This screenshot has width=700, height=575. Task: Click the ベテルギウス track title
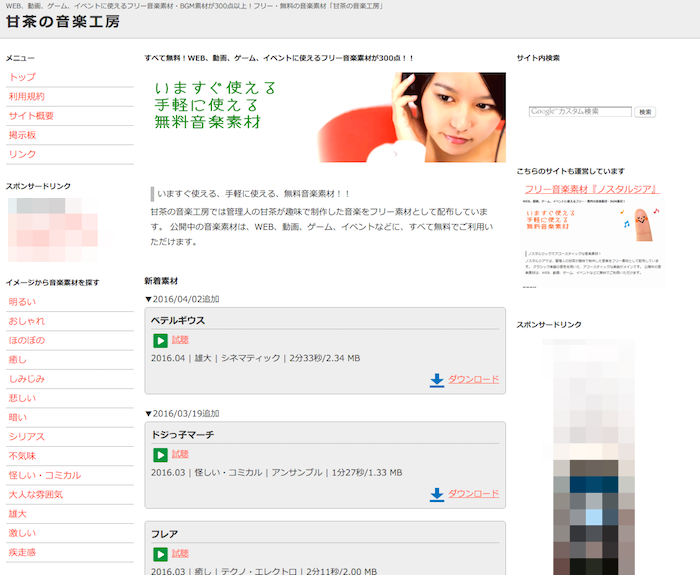click(178, 320)
